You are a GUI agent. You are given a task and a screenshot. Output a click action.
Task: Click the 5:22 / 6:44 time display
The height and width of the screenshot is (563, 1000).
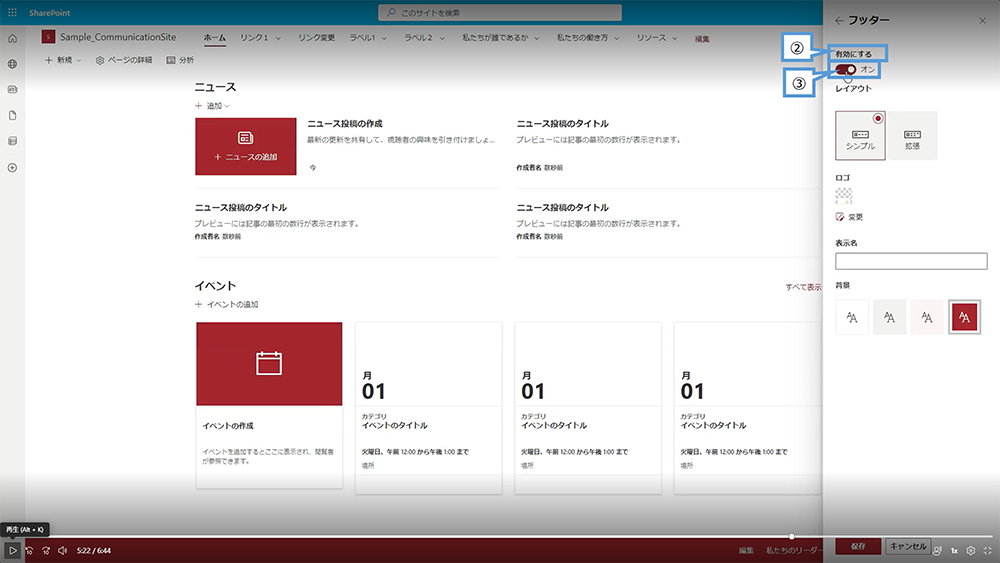94,550
